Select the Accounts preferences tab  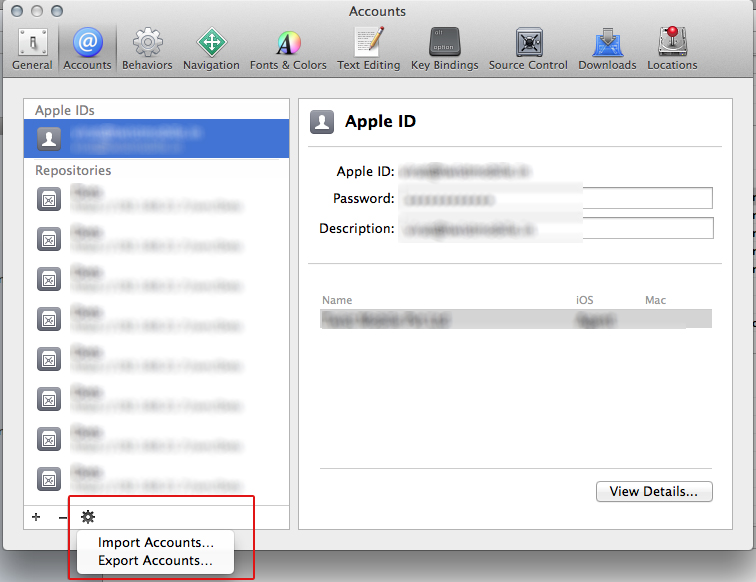(x=87, y=49)
